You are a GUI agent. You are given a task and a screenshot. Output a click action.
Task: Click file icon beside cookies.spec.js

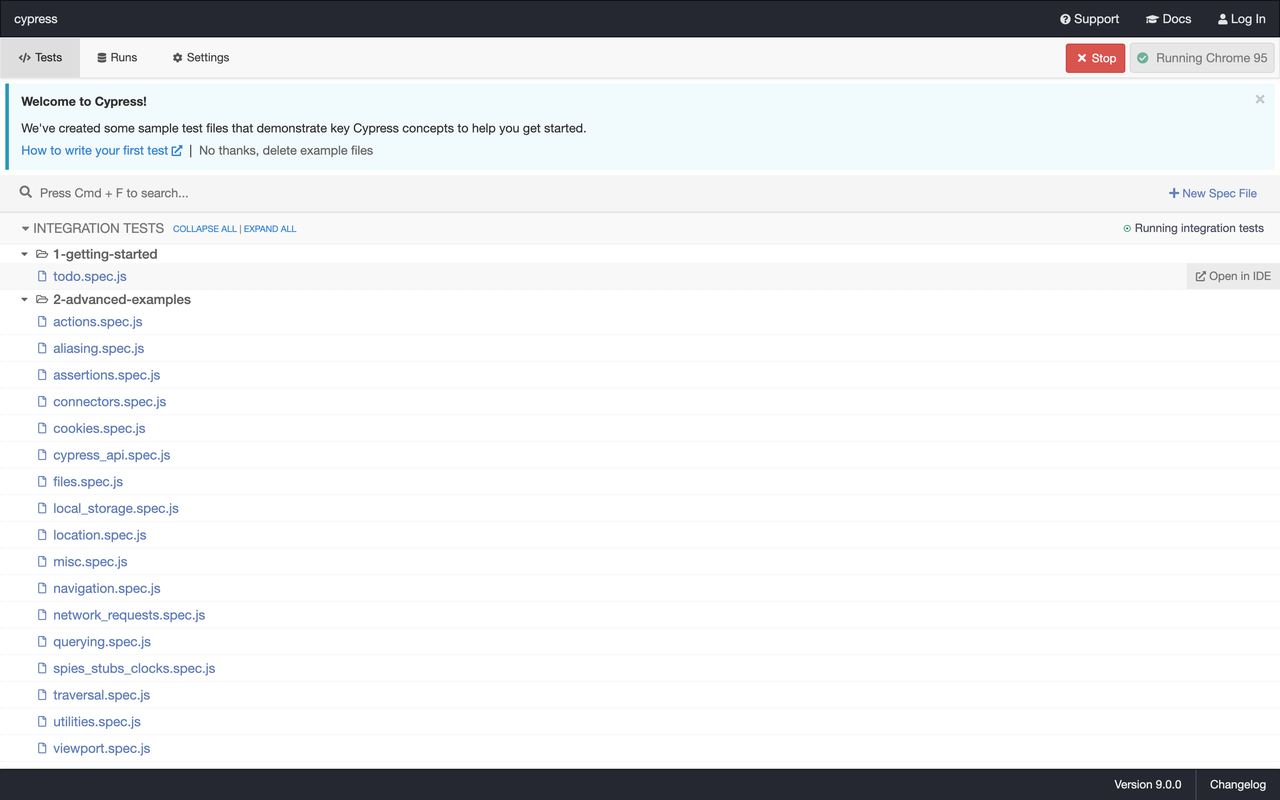tap(42, 428)
